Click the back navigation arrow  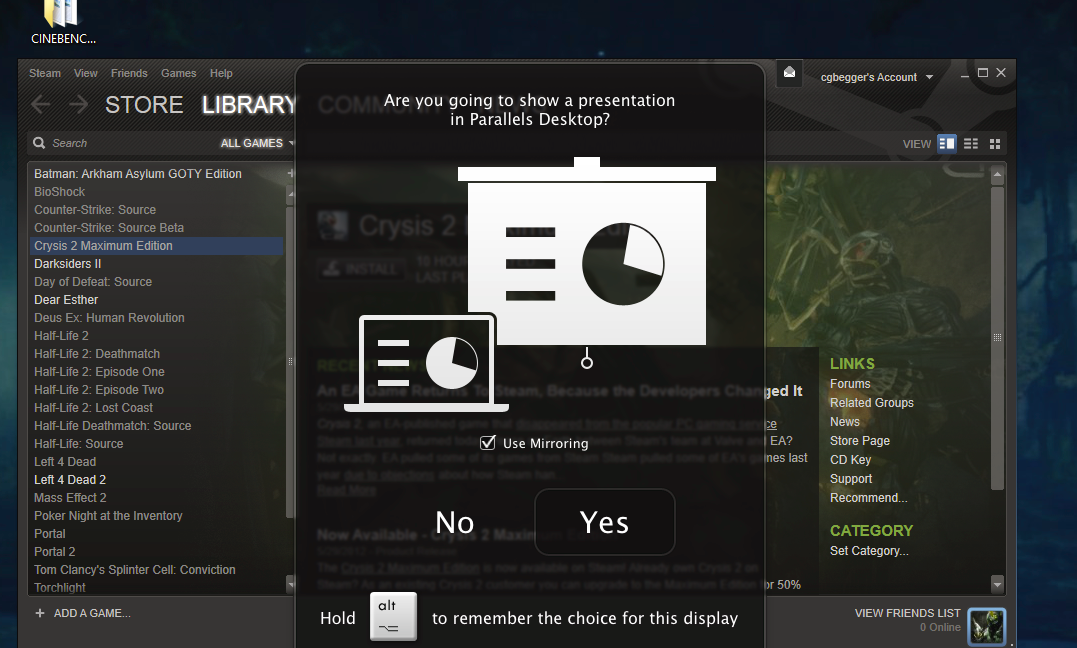pyautogui.click(x=40, y=104)
